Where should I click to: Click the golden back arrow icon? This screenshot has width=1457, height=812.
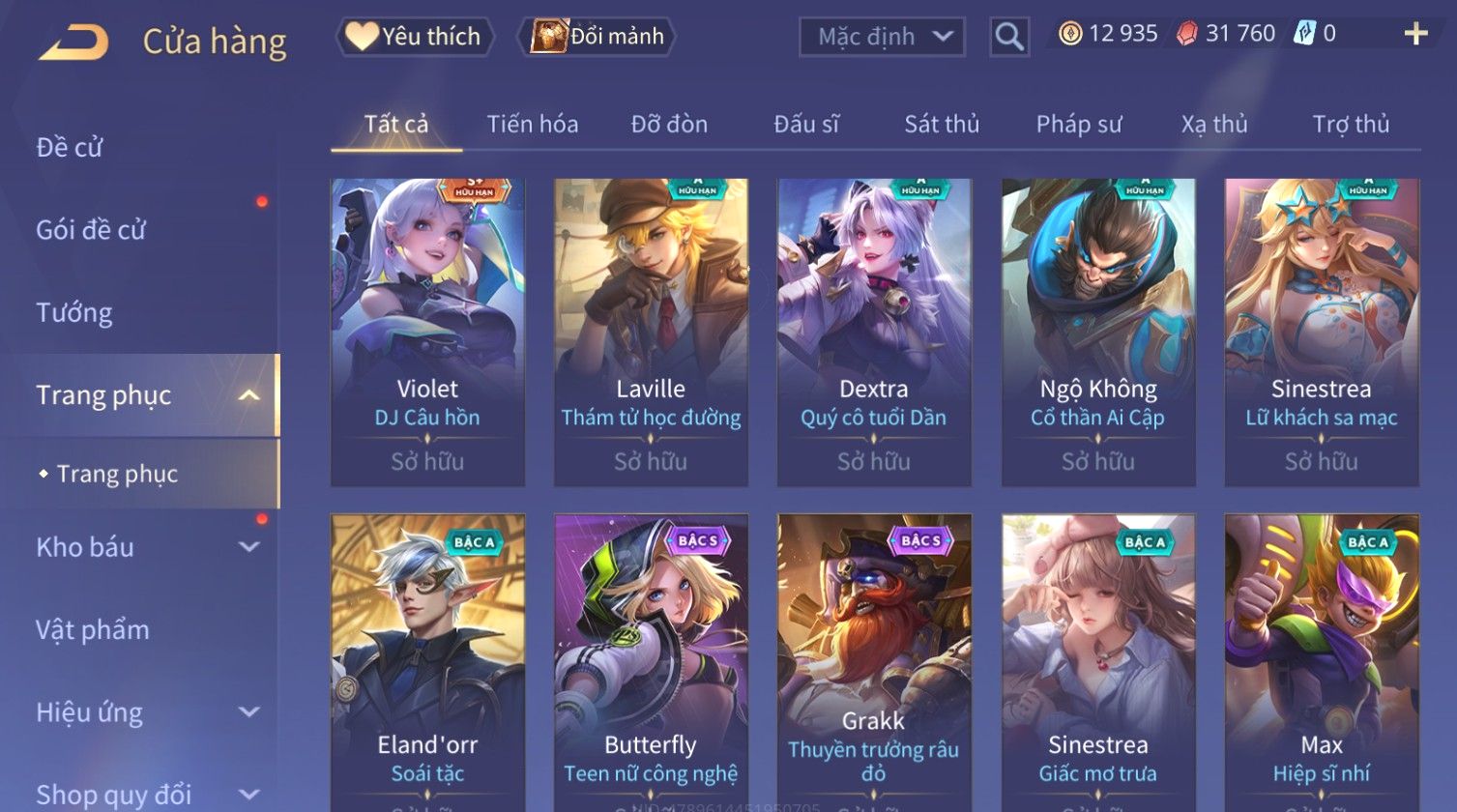73,42
